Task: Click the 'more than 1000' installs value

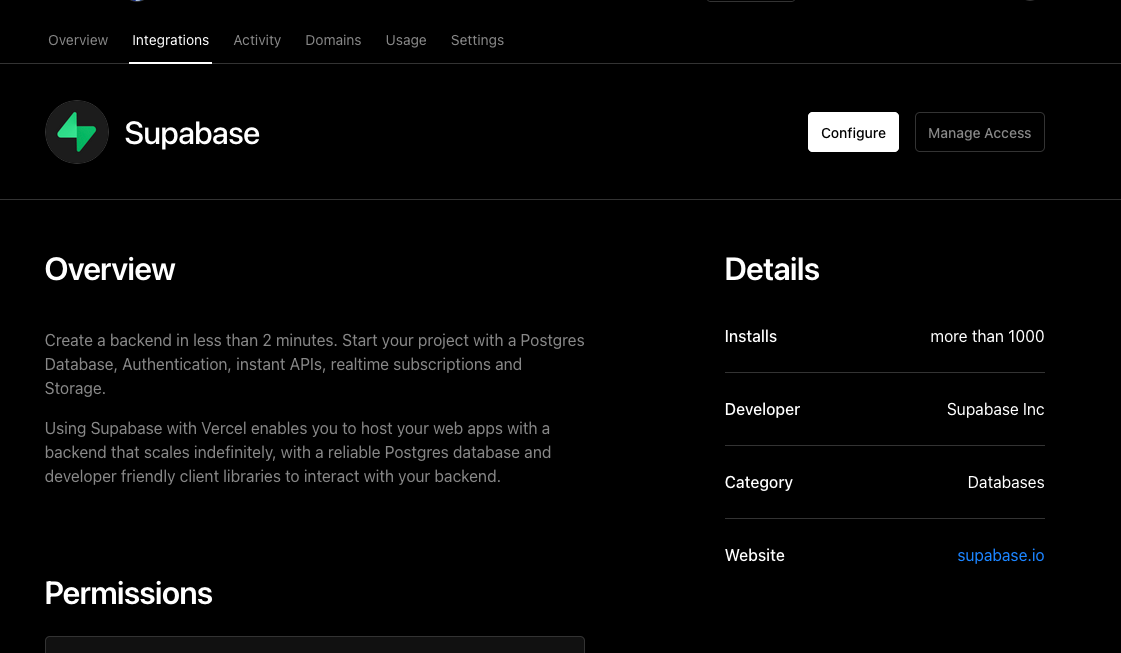Action: (x=987, y=336)
